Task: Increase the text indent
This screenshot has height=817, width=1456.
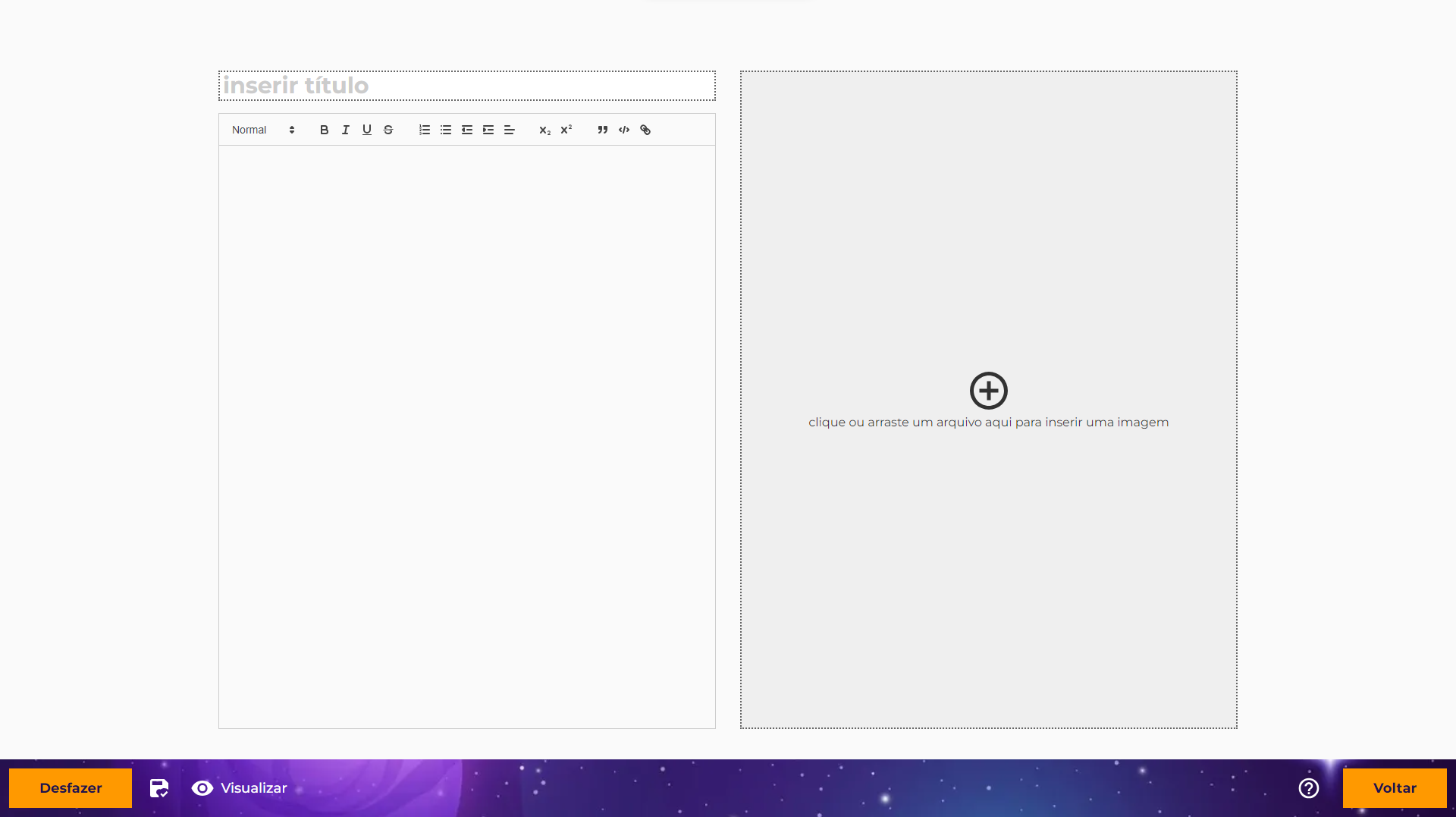Action: (x=488, y=130)
